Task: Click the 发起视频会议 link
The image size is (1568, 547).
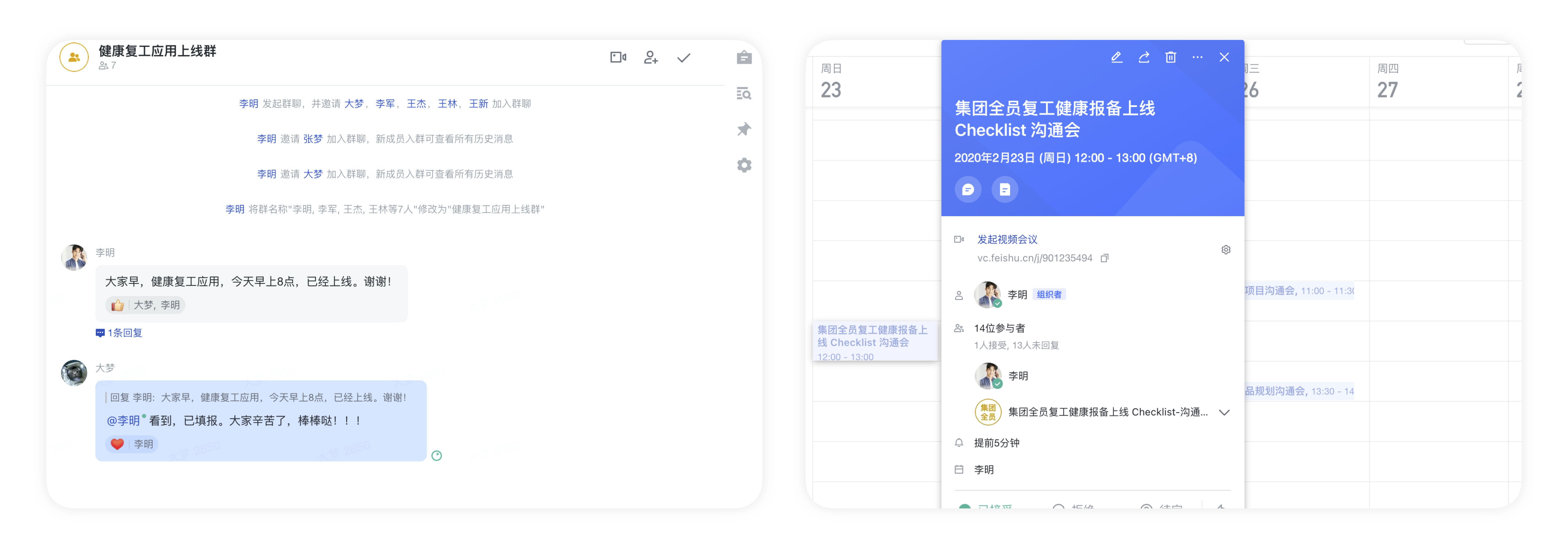Action: coord(1007,239)
